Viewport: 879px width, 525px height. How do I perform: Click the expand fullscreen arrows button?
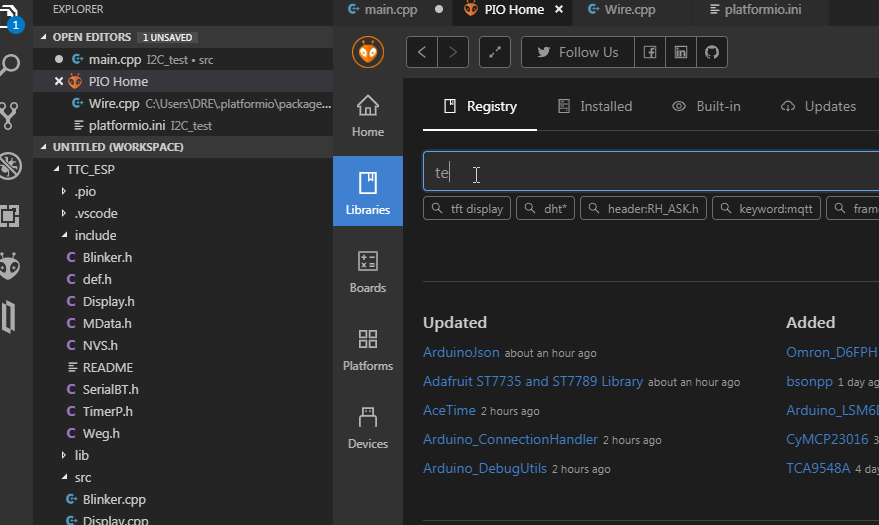[x=495, y=52]
